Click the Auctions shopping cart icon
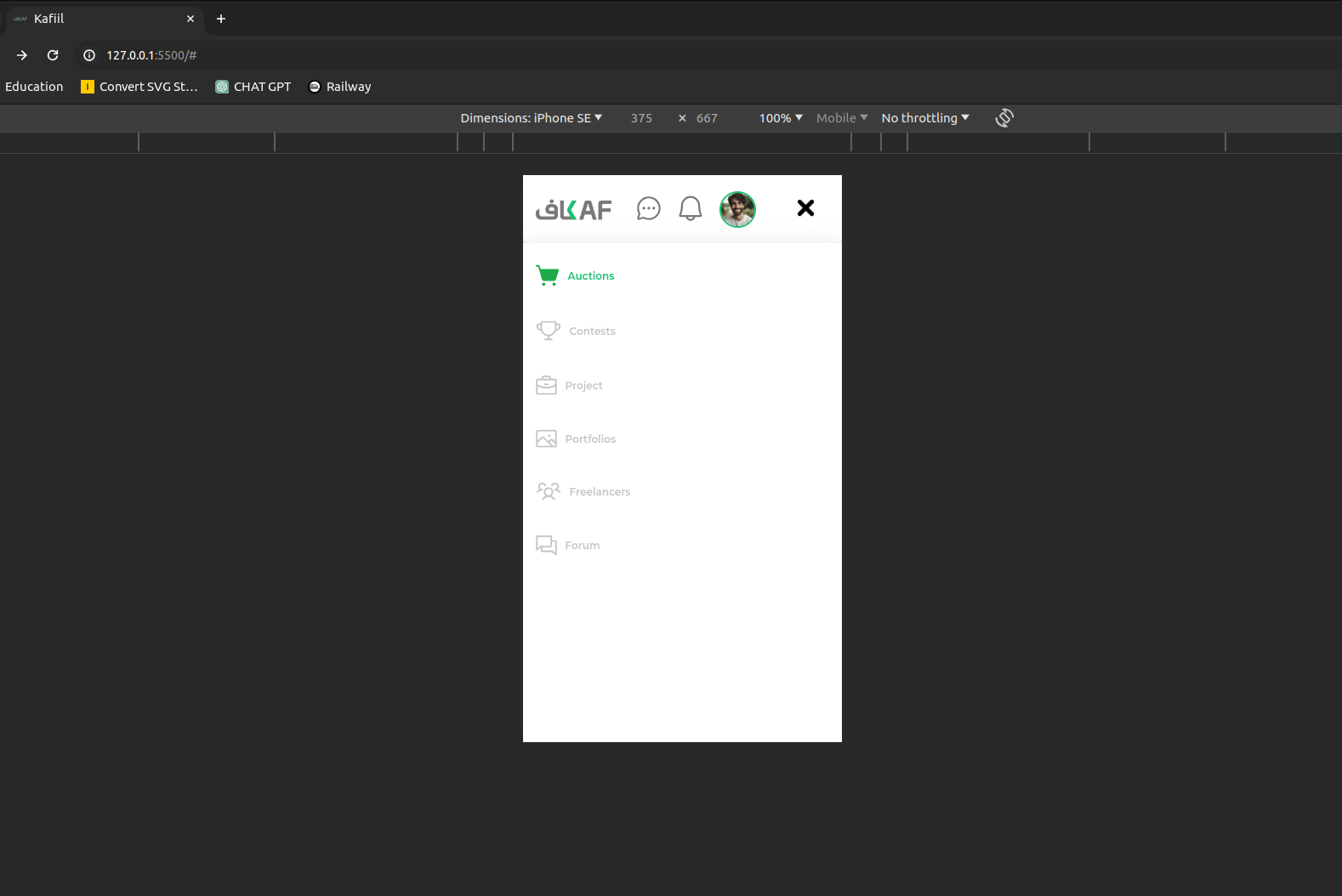1342x896 pixels. tap(548, 275)
